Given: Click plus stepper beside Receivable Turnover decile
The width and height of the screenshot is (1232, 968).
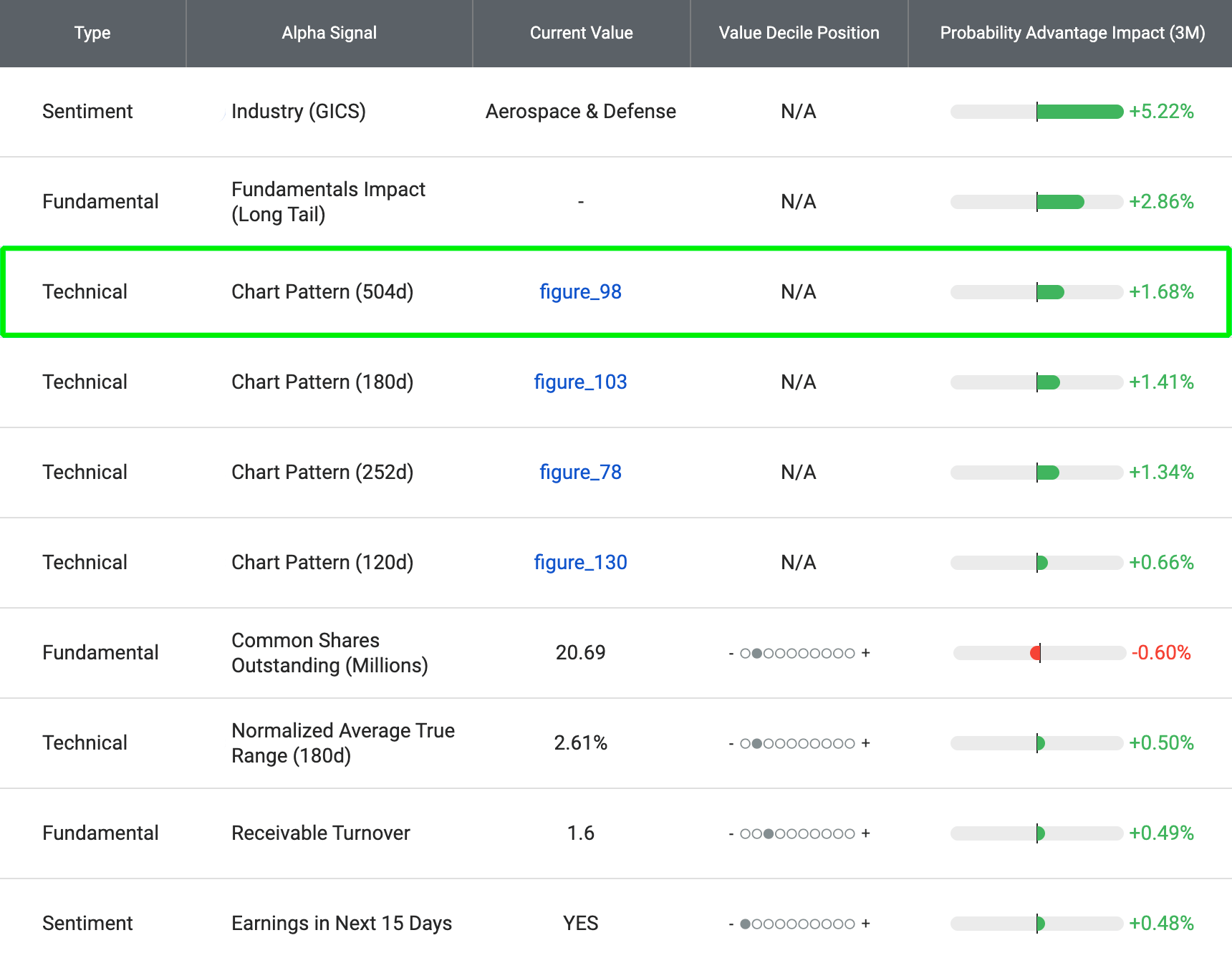Looking at the screenshot, I should click(867, 833).
